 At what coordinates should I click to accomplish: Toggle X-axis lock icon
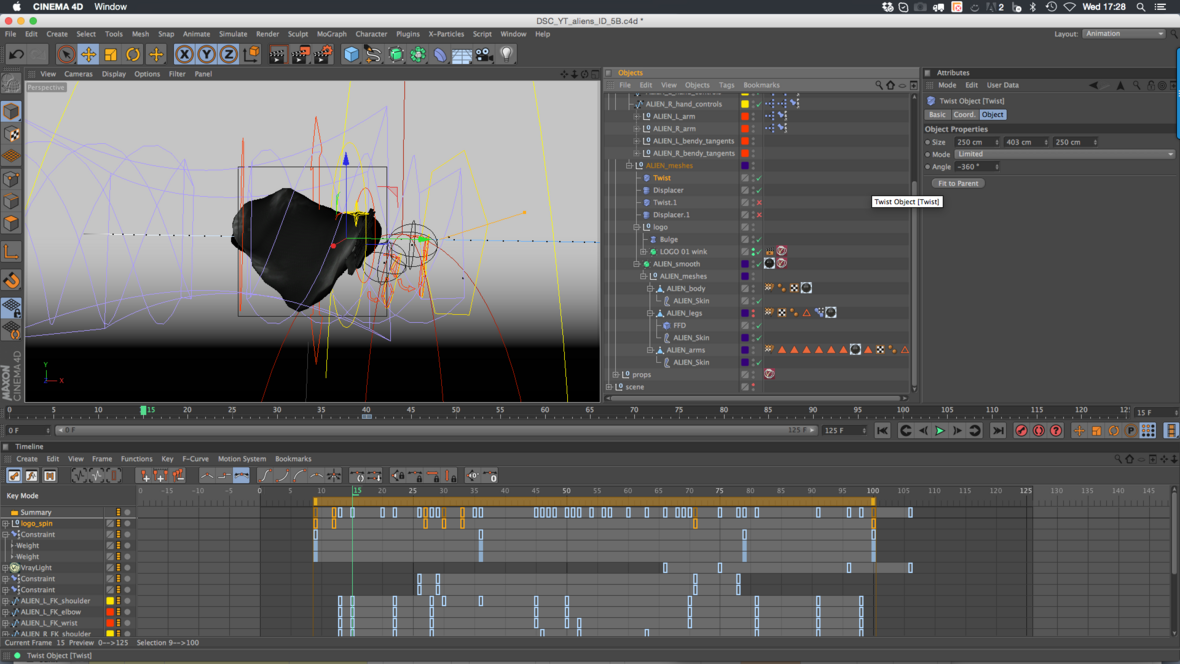(184, 54)
